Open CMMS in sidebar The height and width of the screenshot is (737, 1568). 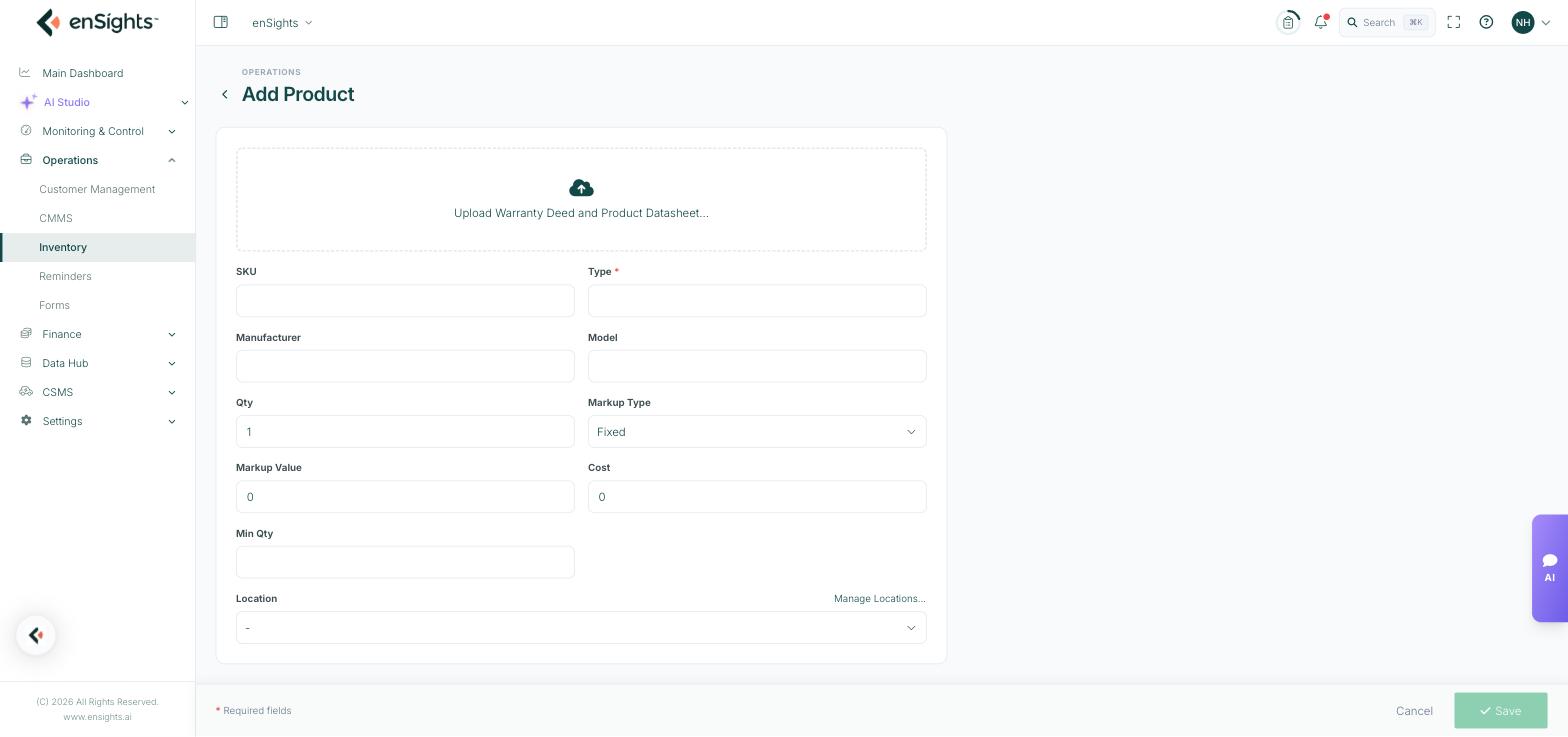coord(56,218)
